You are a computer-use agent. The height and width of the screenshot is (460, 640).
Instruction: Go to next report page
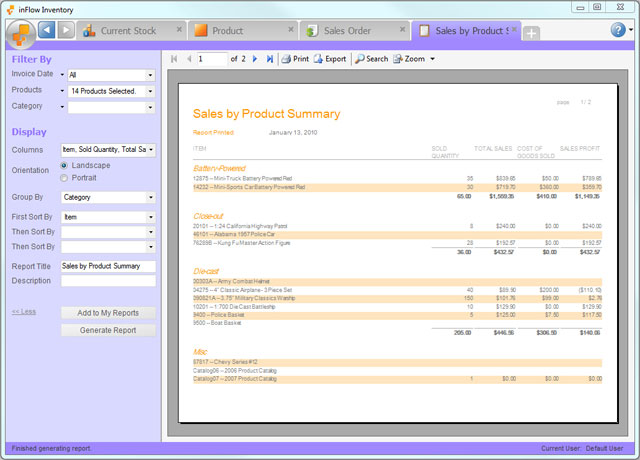(255, 59)
